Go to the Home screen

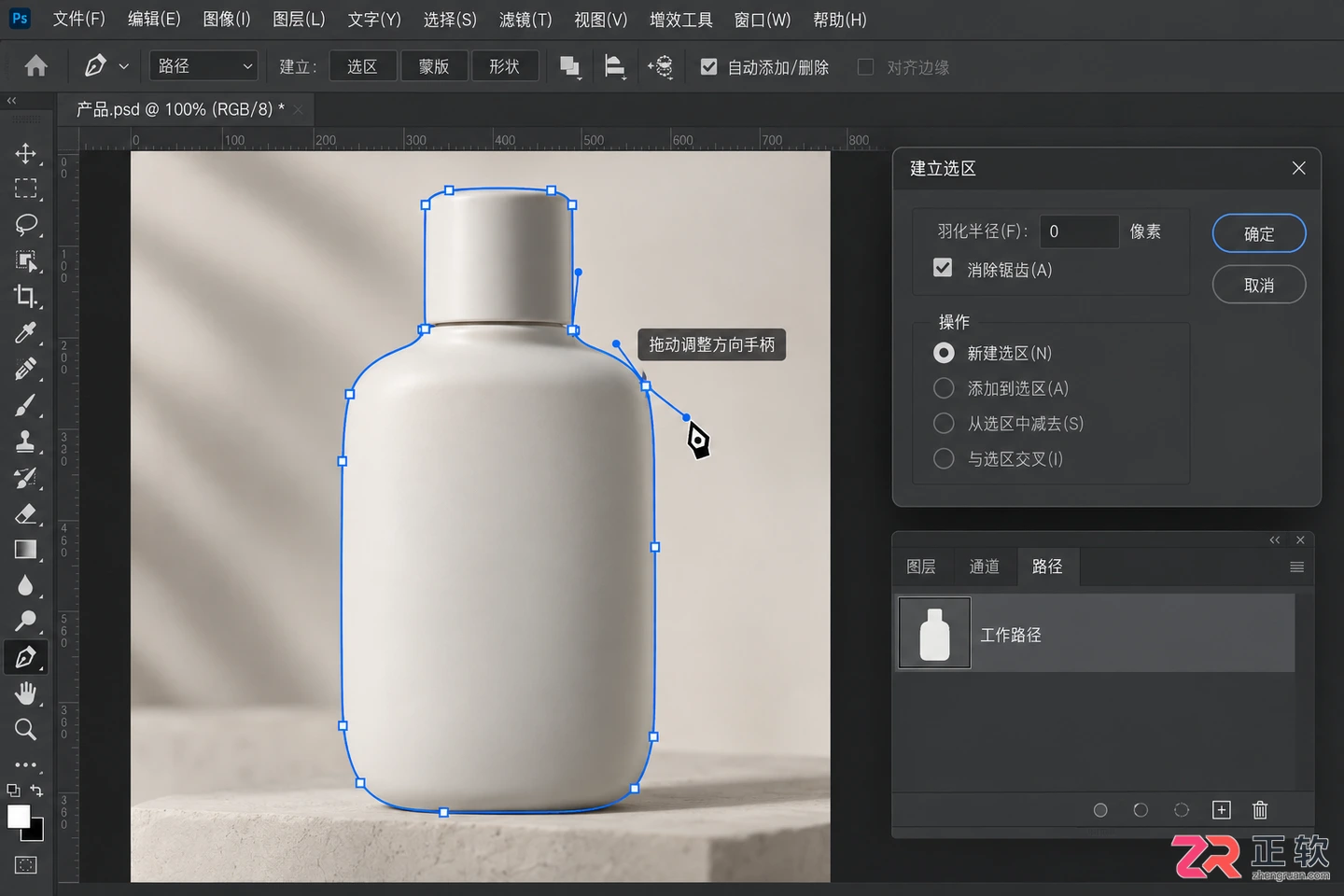(x=36, y=66)
